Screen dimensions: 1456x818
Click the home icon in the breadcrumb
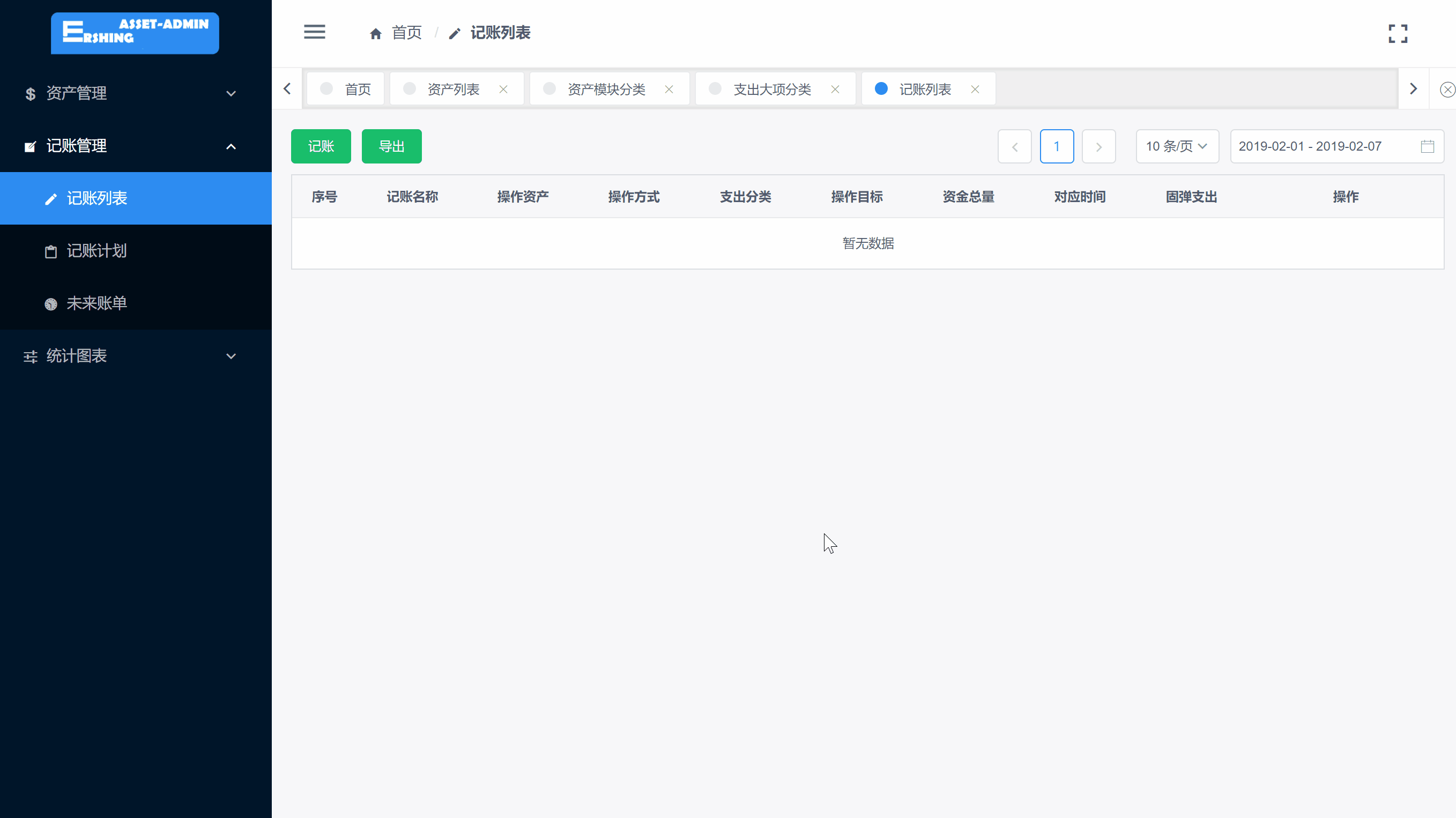coord(376,33)
